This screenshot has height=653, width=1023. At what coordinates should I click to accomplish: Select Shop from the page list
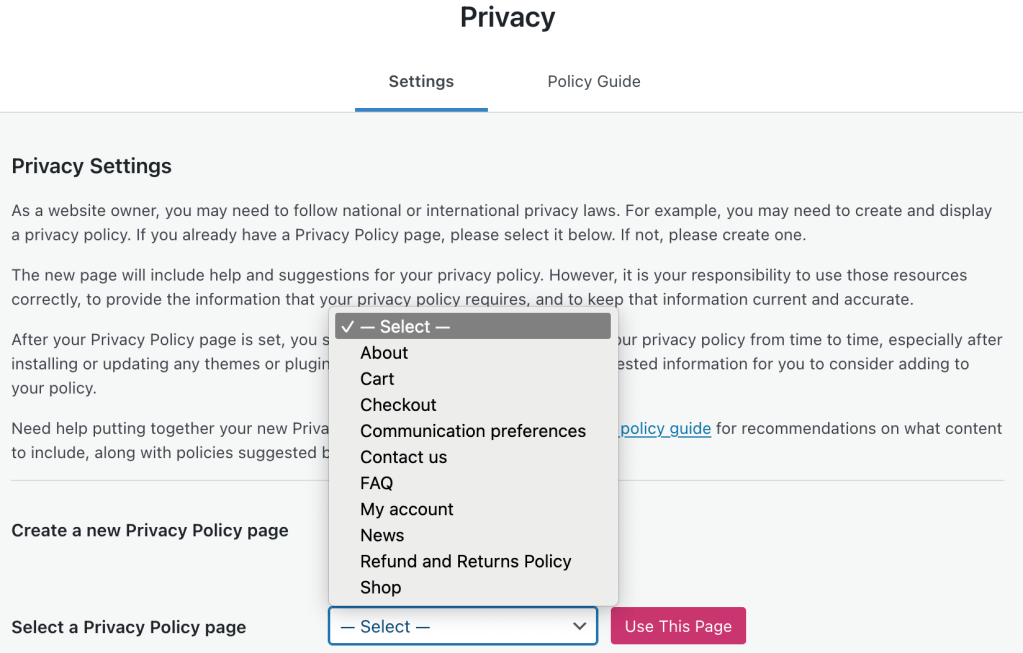coord(380,587)
